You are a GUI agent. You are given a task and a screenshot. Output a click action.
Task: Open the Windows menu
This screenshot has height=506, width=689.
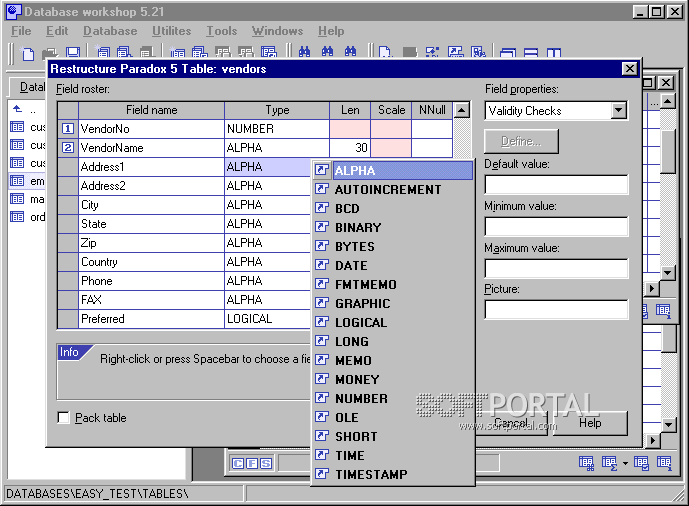click(x=277, y=31)
